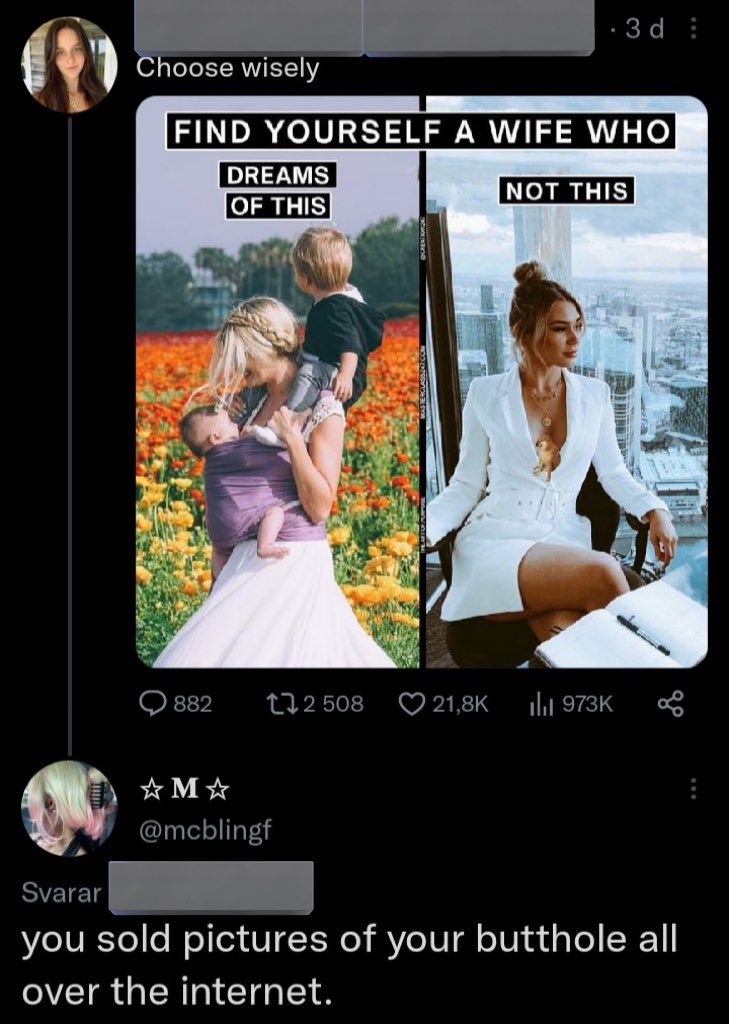Image resolution: width=729 pixels, height=1024 pixels.
Task: Click the reply speech bubble icon
Action: point(154,704)
